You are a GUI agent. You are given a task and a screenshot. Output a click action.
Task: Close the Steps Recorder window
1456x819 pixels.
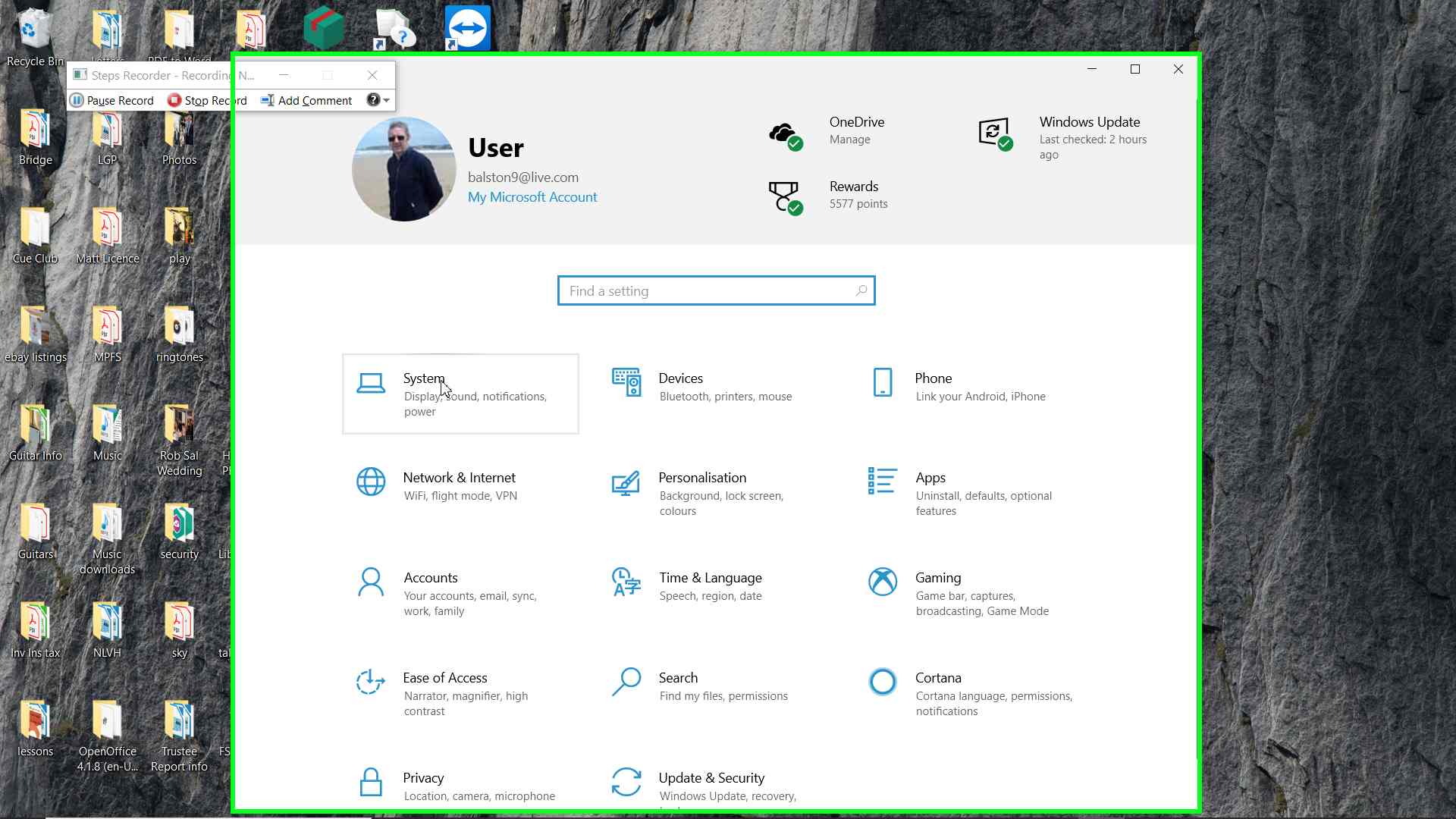[x=372, y=75]
